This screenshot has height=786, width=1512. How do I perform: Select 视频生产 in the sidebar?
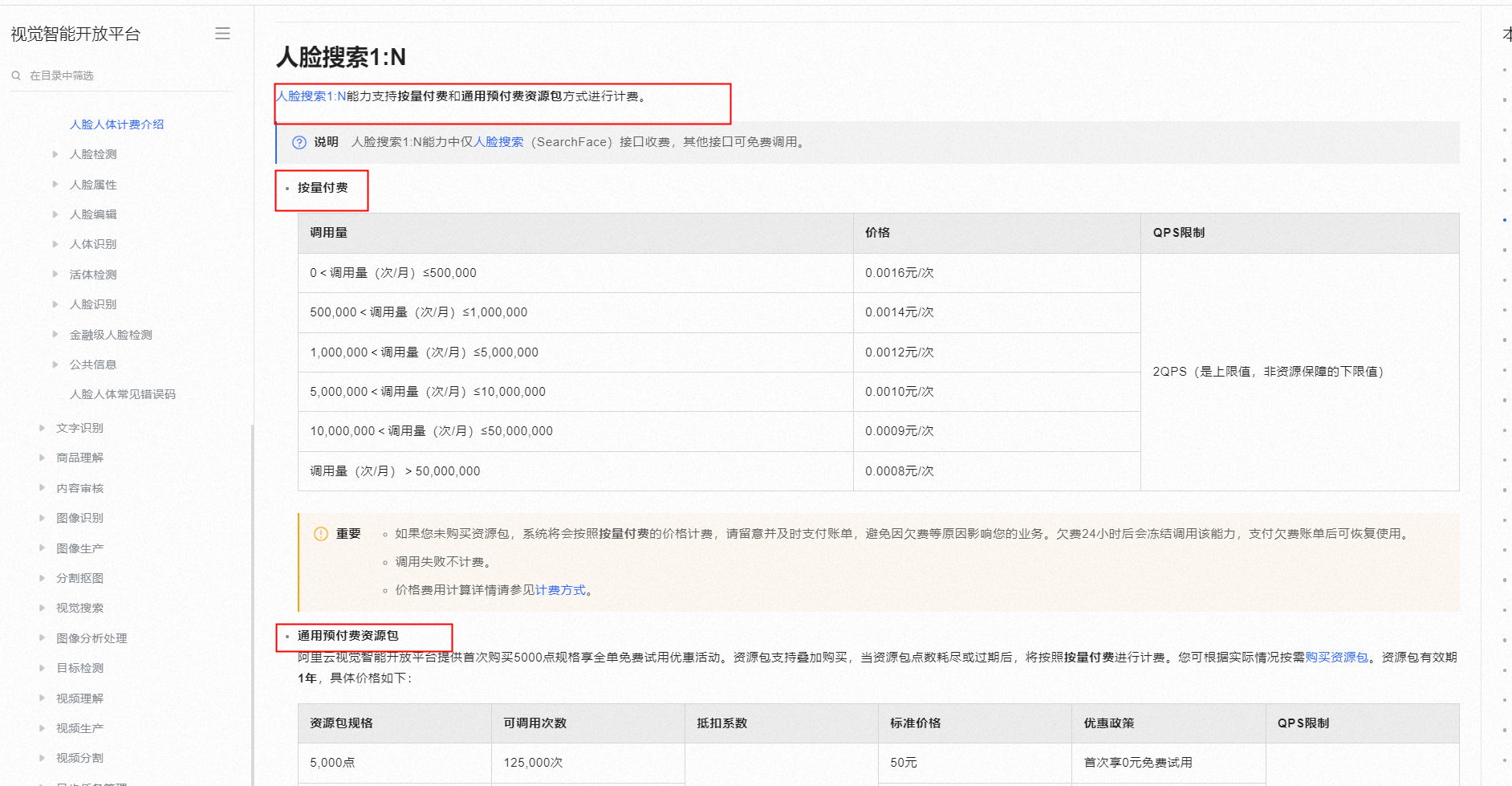coord(79,728)
